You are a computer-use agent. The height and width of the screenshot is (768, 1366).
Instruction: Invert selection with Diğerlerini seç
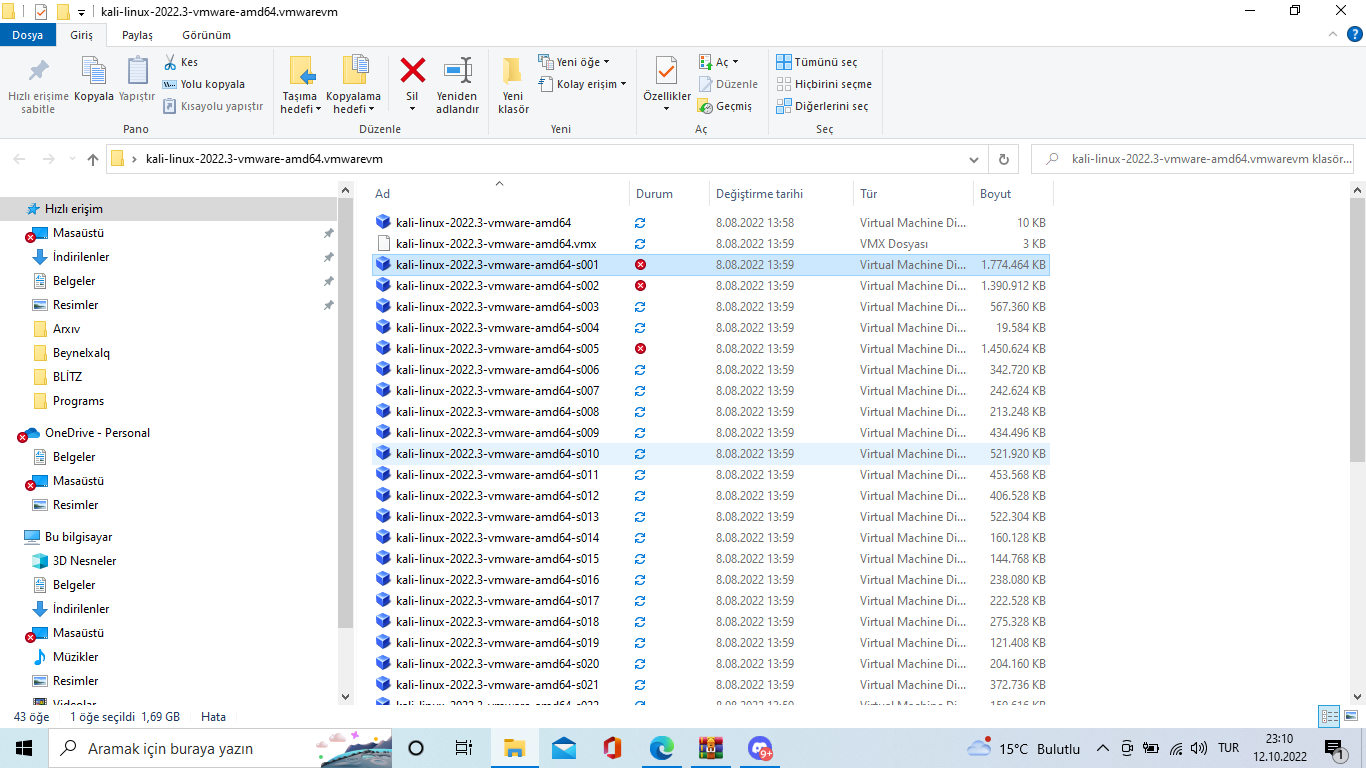822,106
